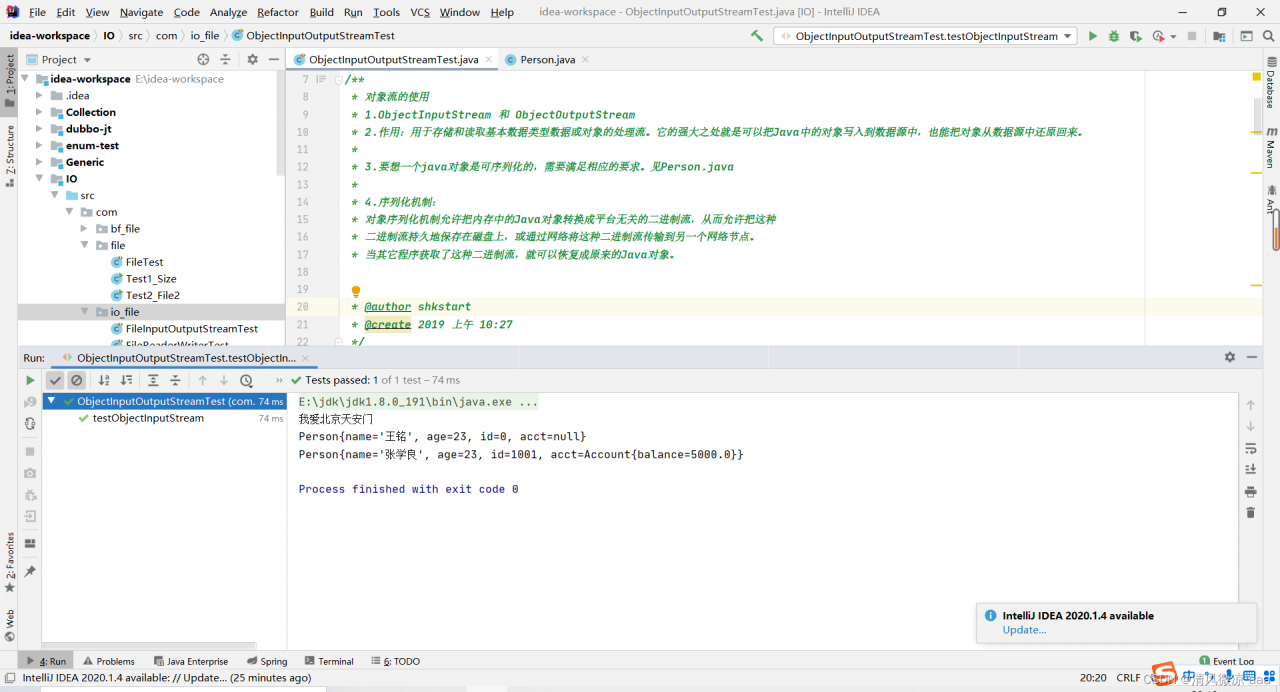Expand the dubbo-jt module
Viewport: 1280px width, 692px height.
tap(39, 129)
